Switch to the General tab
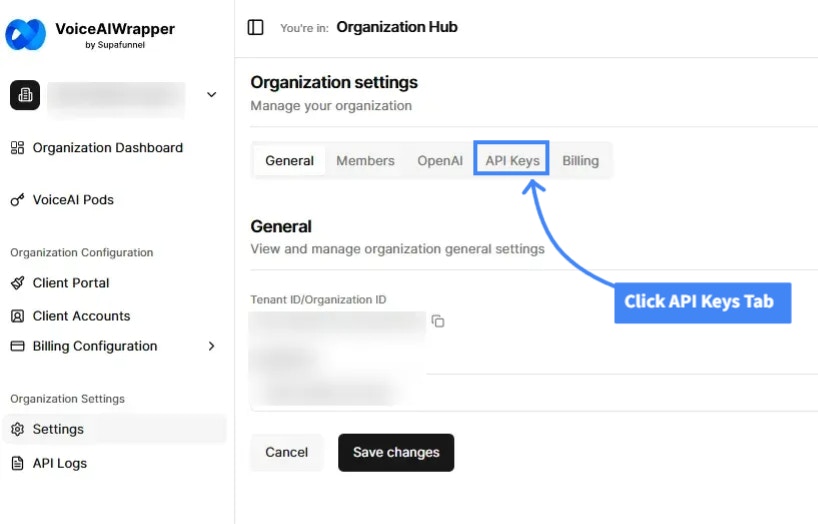The image size is (818, 524). (x=290, y=161)
